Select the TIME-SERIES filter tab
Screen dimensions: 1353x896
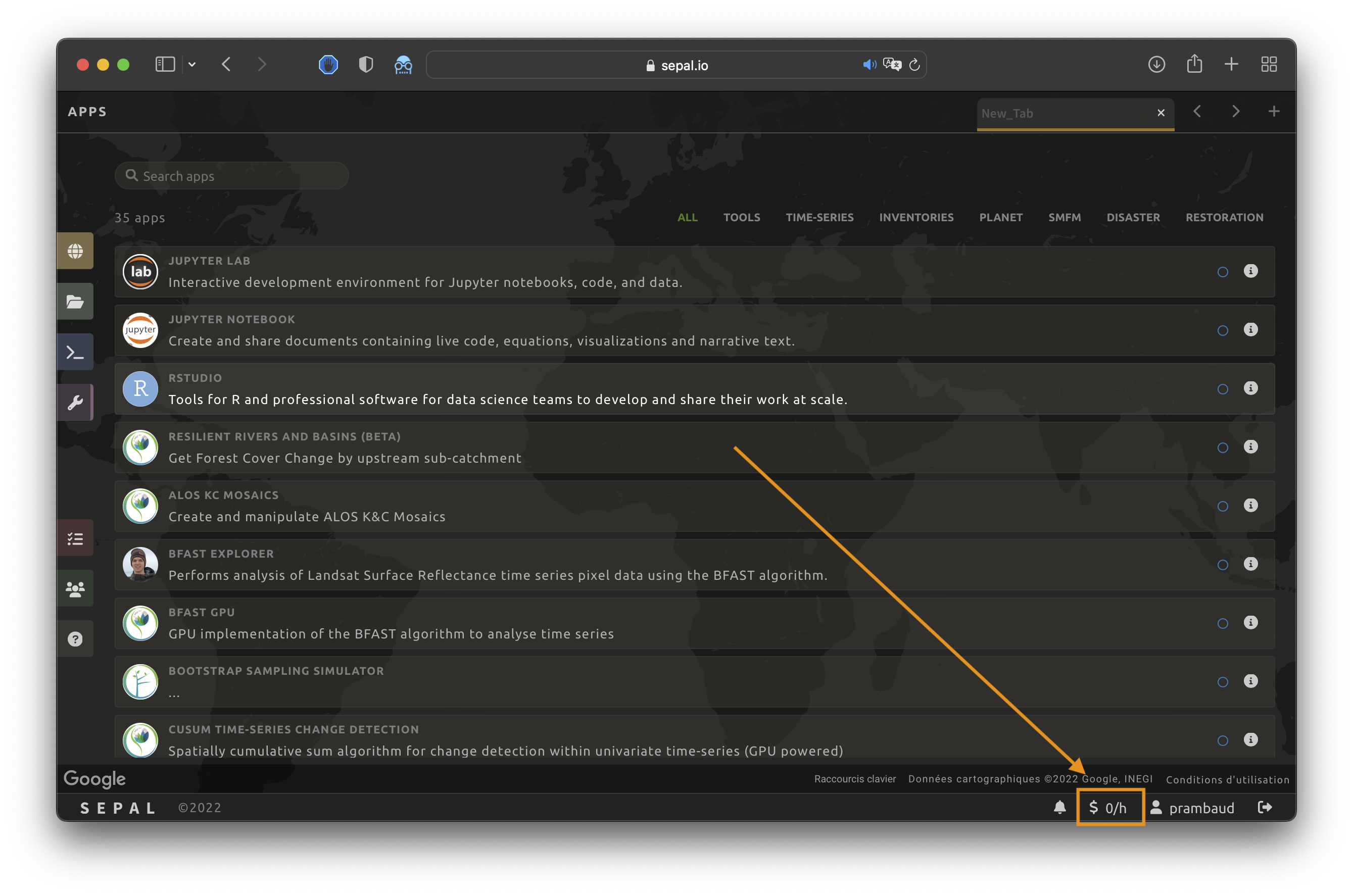[x=819, y=217]
